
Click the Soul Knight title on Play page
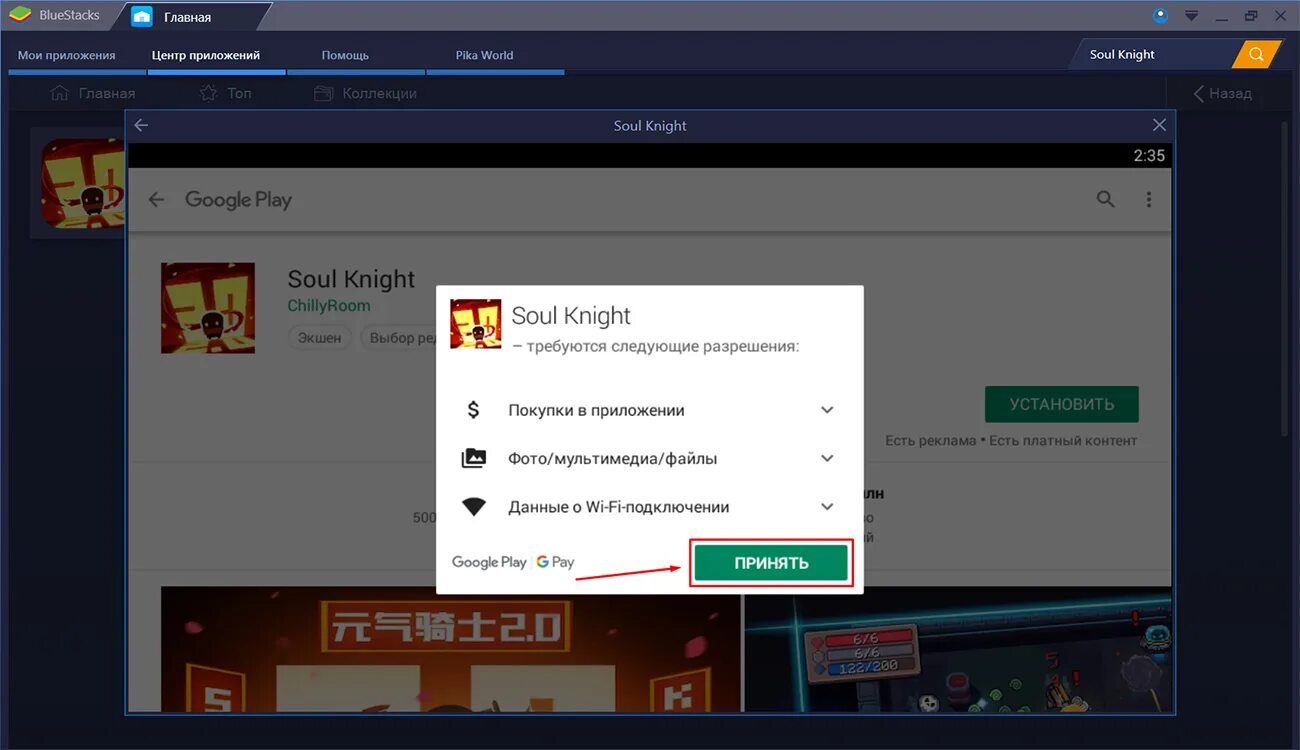point(351,279)
